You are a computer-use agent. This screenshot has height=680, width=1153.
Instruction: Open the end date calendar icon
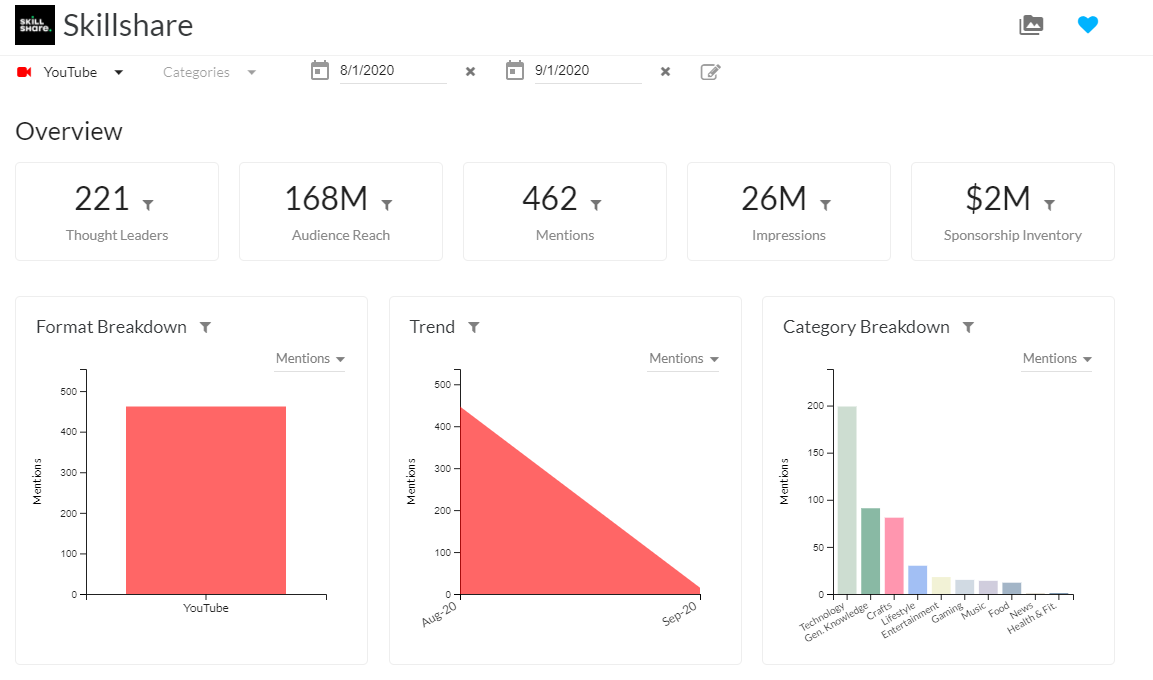pyautogui.click(x=515, y=71)
